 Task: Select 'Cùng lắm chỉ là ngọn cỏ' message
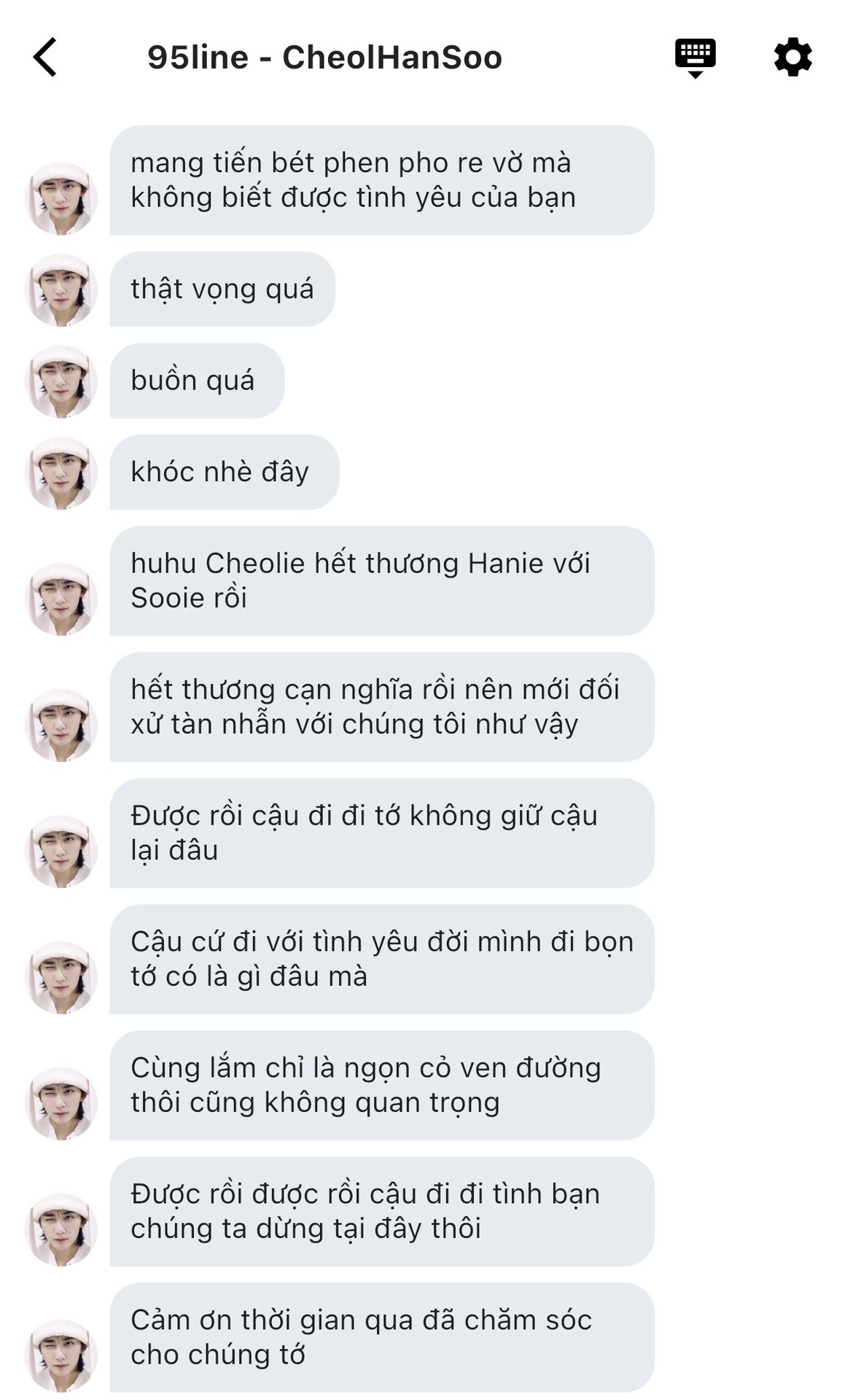[x=382, y=1085]
